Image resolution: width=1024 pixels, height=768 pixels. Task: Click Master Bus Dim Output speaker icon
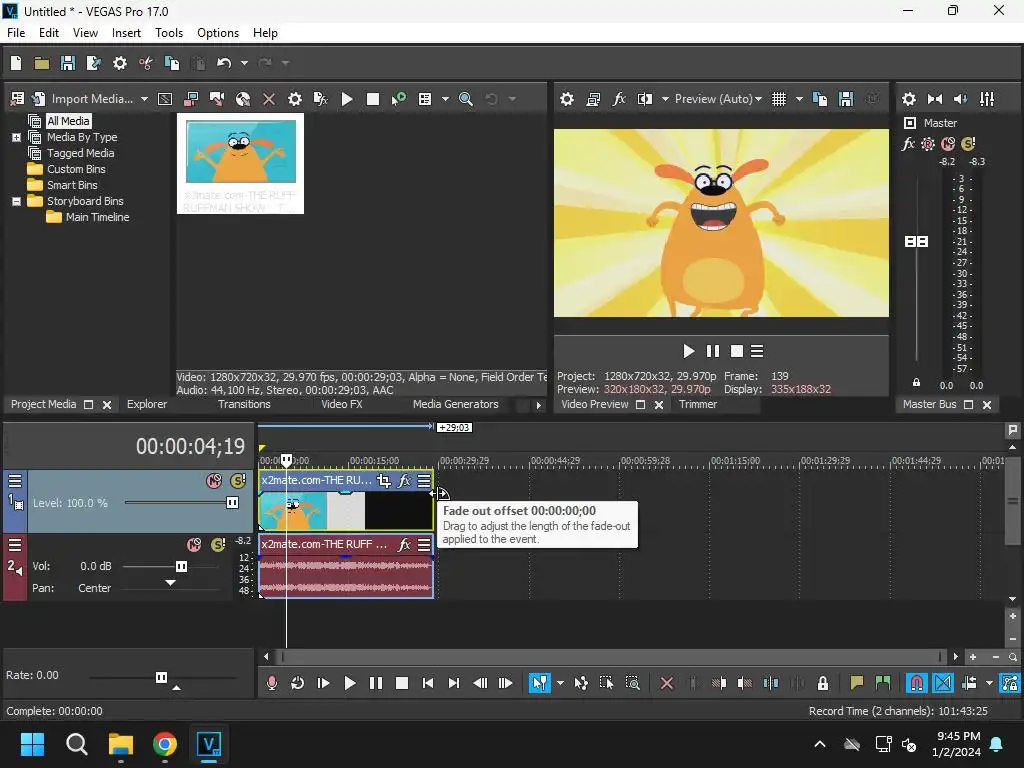pyautogui.click(x=961, y=99)
